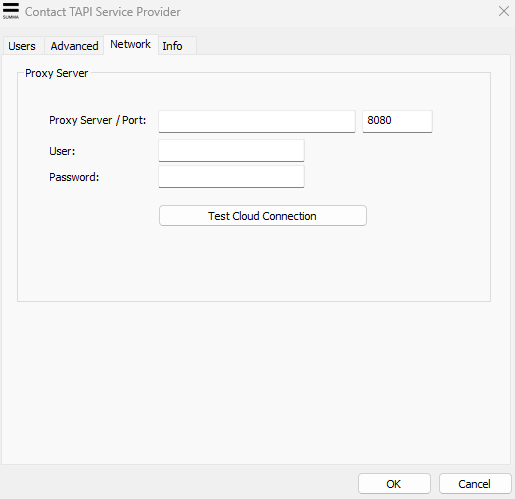This screenshot has height=499, width=515.
Task: Click empty space inside the Proxy Server group
Action: [x=253, y=263]
